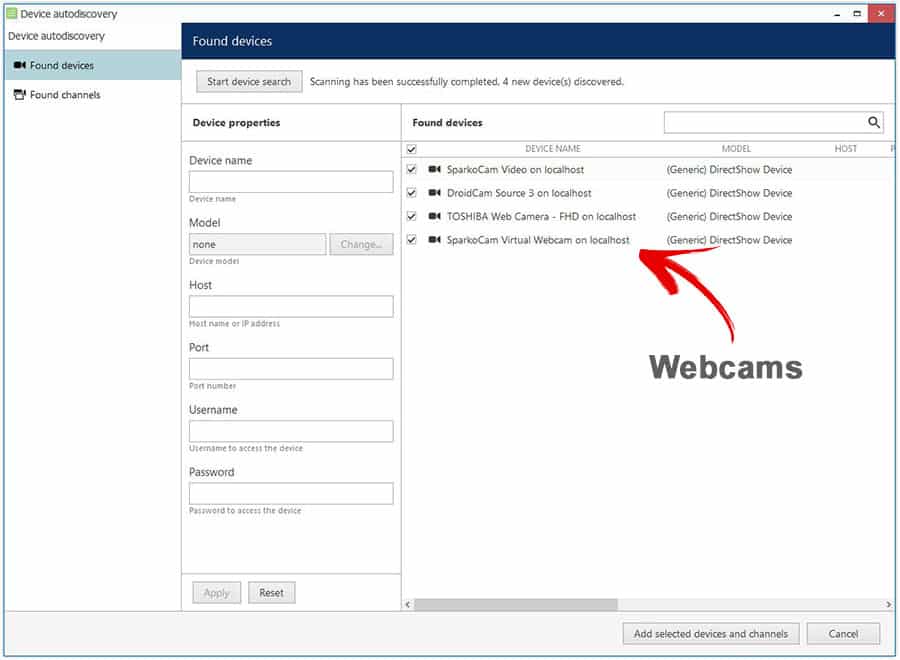
Task: Click the Device autodiscovery app icon in title bar
Action: coord(11,14)
